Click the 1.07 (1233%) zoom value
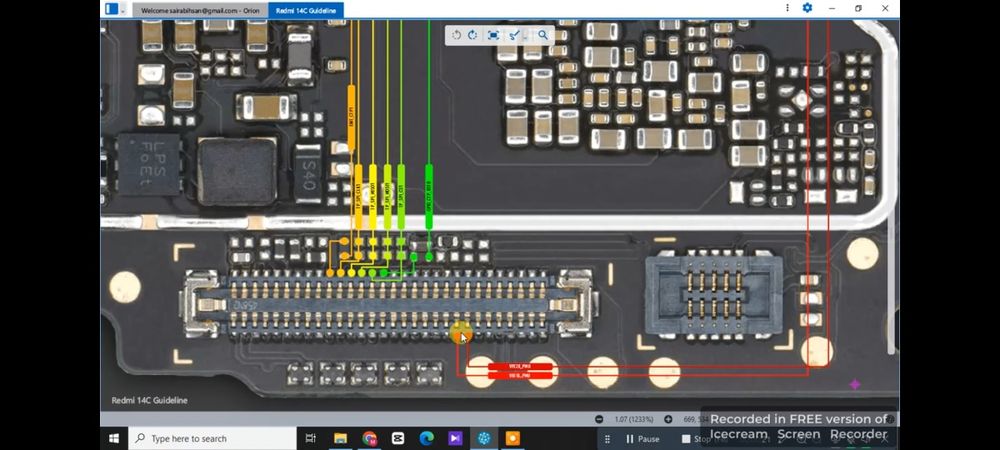This screenshot has height=450, width=1000. click(633, 419)
